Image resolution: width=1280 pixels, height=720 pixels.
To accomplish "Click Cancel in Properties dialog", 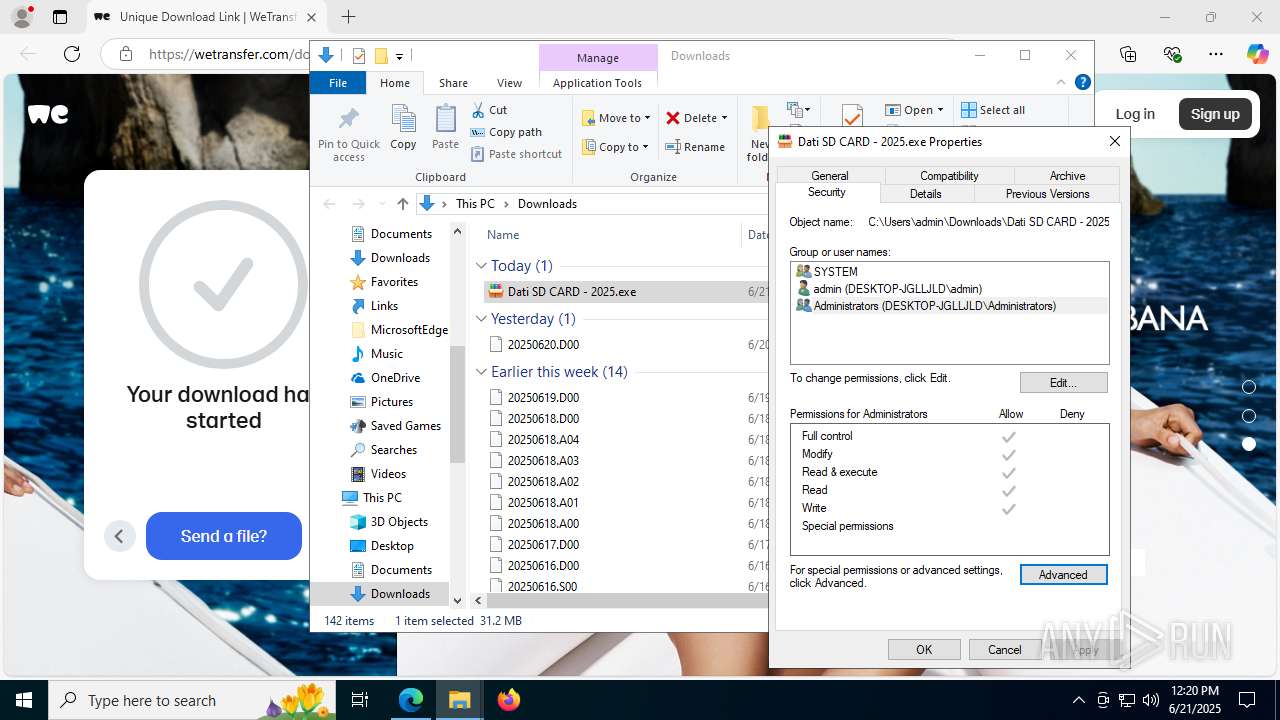I will tap(1005, 650).
